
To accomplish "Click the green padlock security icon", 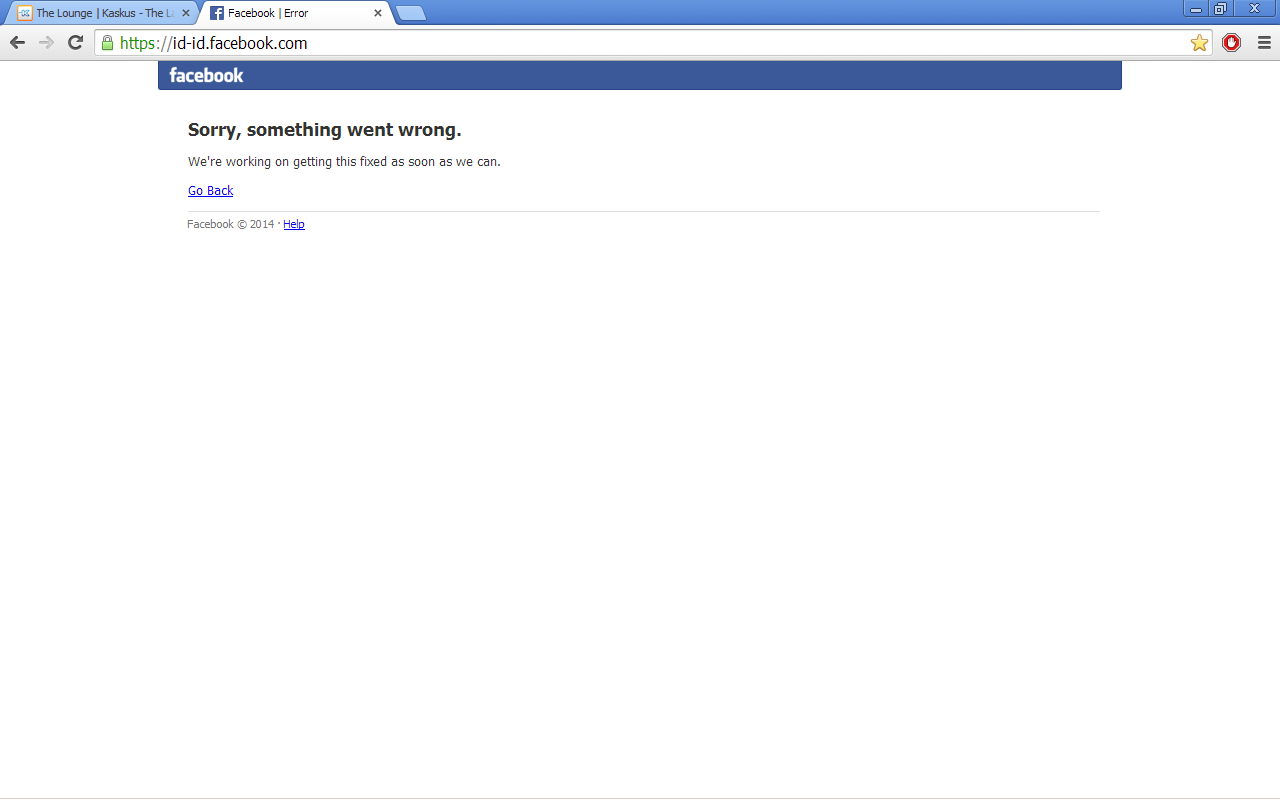I will (107, 43).
